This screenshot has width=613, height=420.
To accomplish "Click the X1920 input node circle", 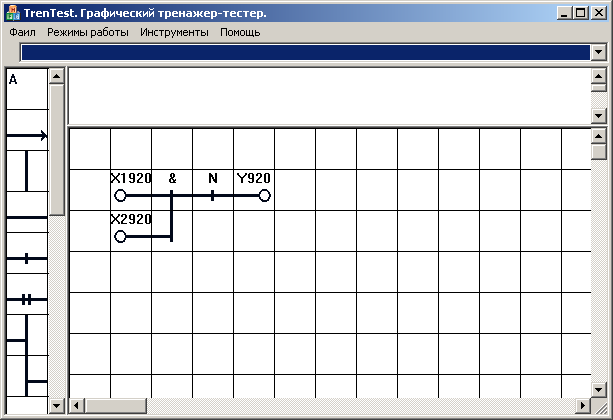I will click(x=120, y=195).
